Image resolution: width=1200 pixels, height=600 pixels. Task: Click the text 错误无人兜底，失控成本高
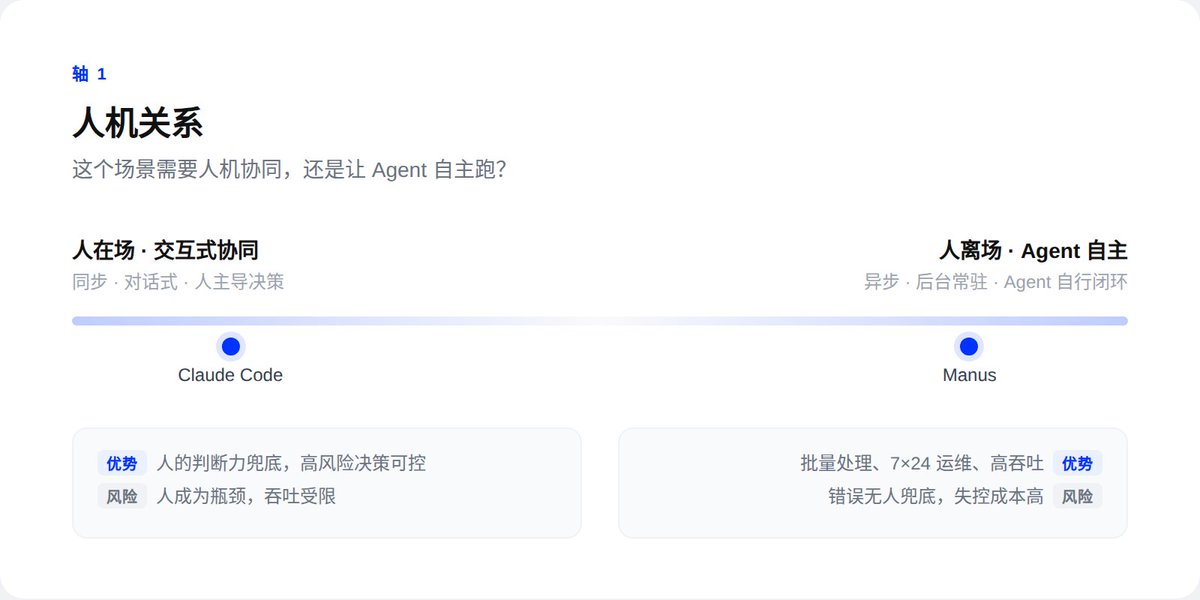point(936,496)
